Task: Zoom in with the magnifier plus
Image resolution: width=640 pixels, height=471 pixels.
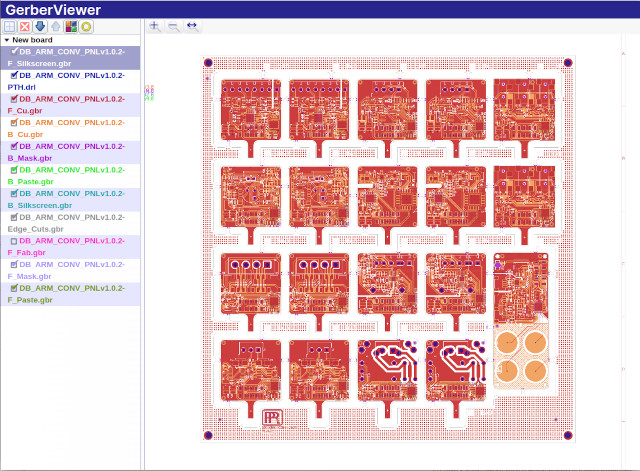Action: pos(155,26)
